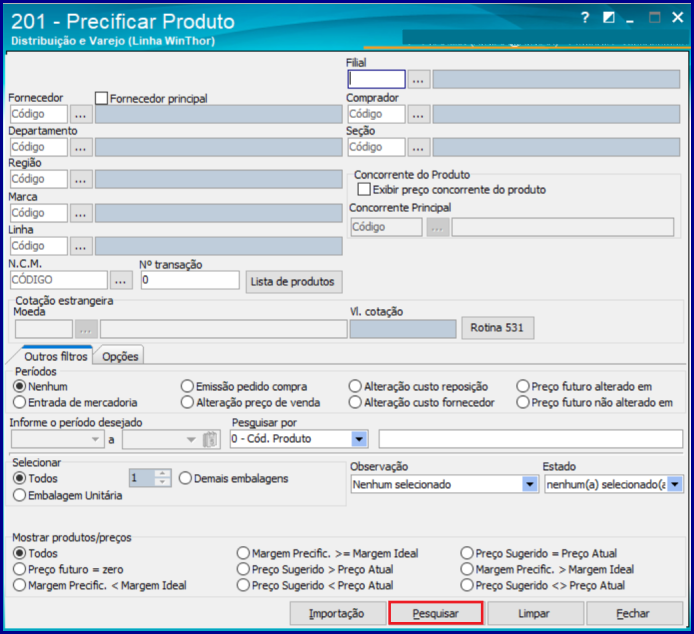Switch to Outros filtros tab
The image size is (694, 634).
point(55,356)
